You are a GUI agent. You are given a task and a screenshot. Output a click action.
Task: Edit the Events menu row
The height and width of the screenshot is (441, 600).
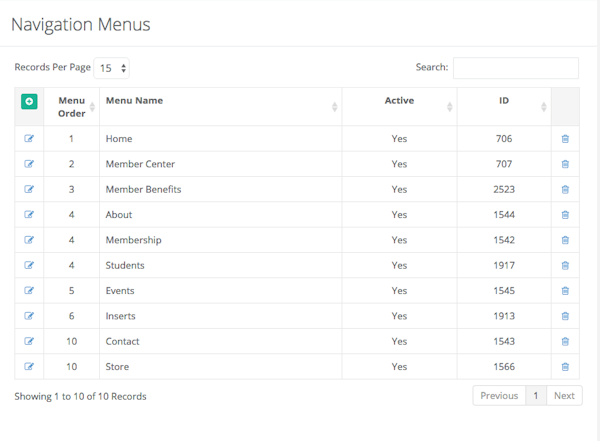pos(29,290)
